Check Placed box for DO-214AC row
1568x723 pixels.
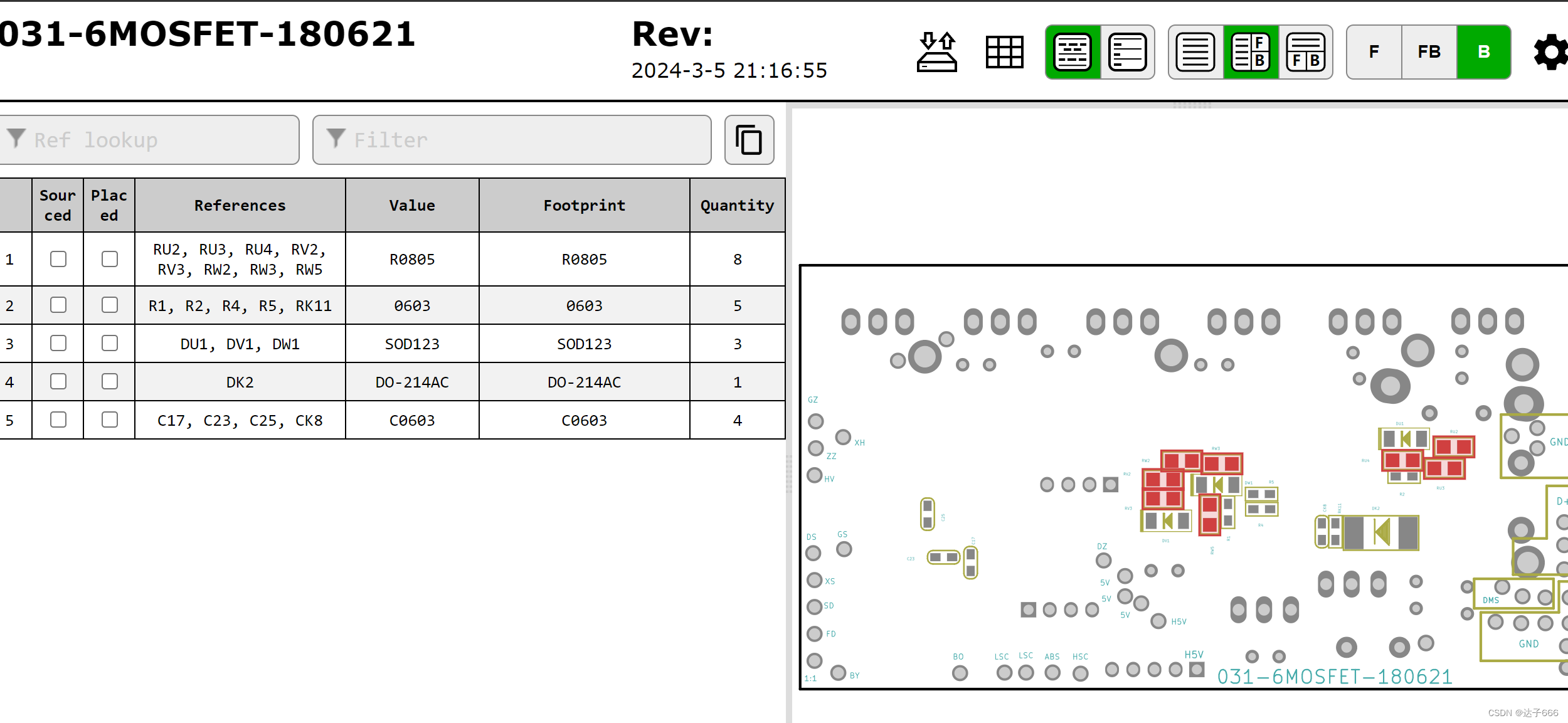coord(110,381)
